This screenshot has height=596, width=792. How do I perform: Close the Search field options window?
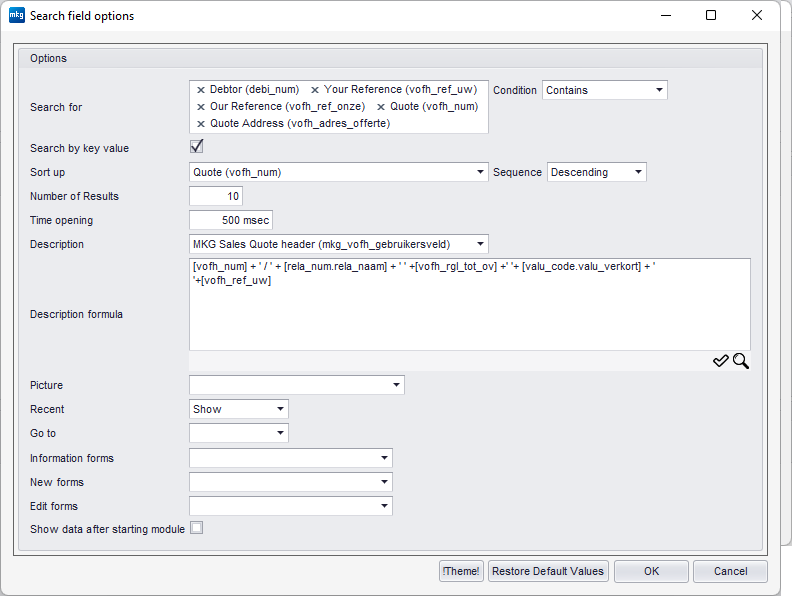pyautogui.click(x=757, y=15)
